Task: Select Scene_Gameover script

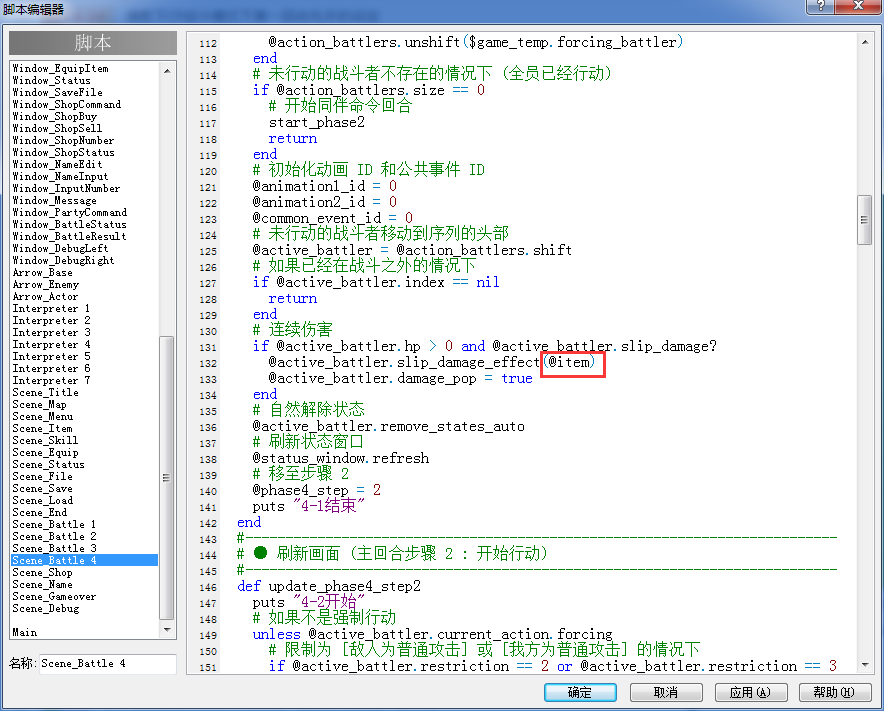Action: point(54,596)
